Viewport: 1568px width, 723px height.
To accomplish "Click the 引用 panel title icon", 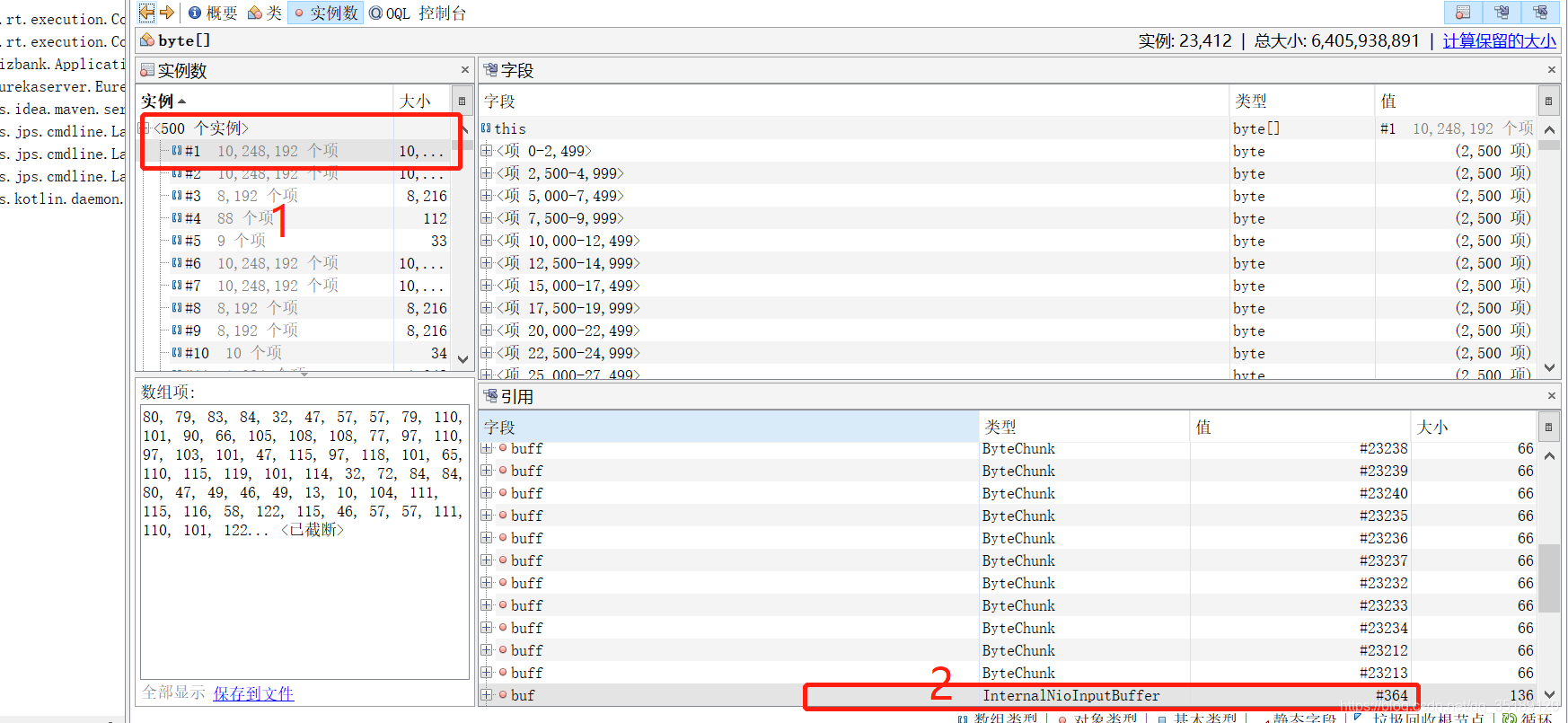I will tap(490, 396).
